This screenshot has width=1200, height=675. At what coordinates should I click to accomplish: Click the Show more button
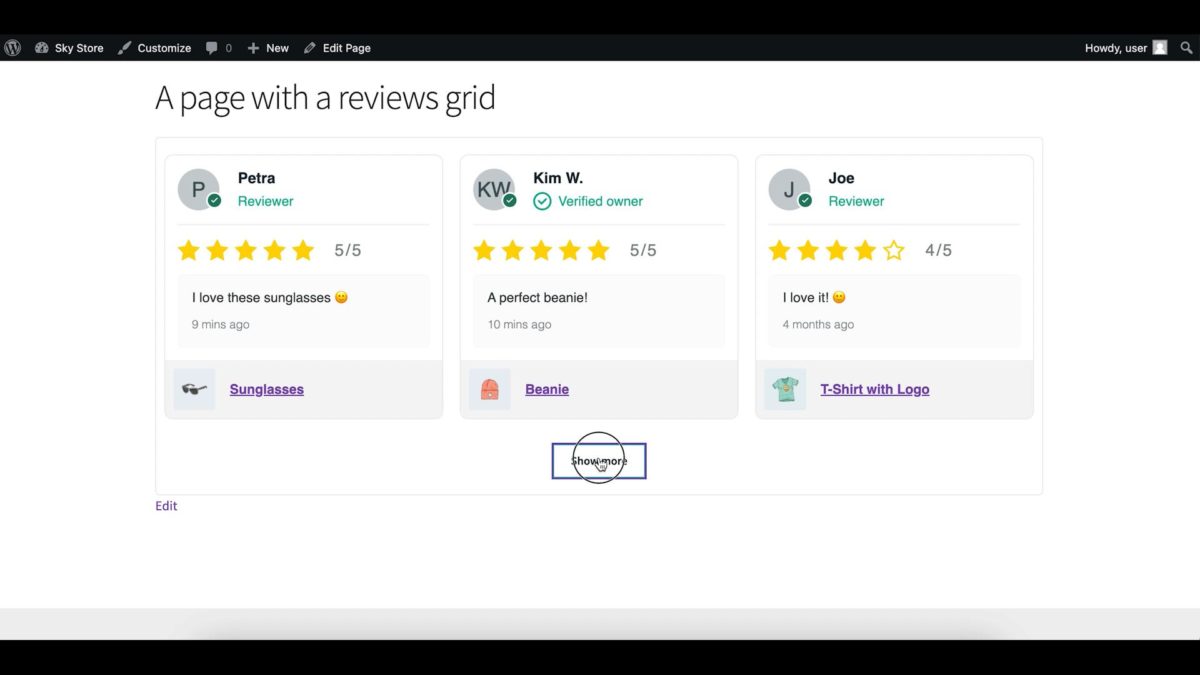[x=598, y=461]
